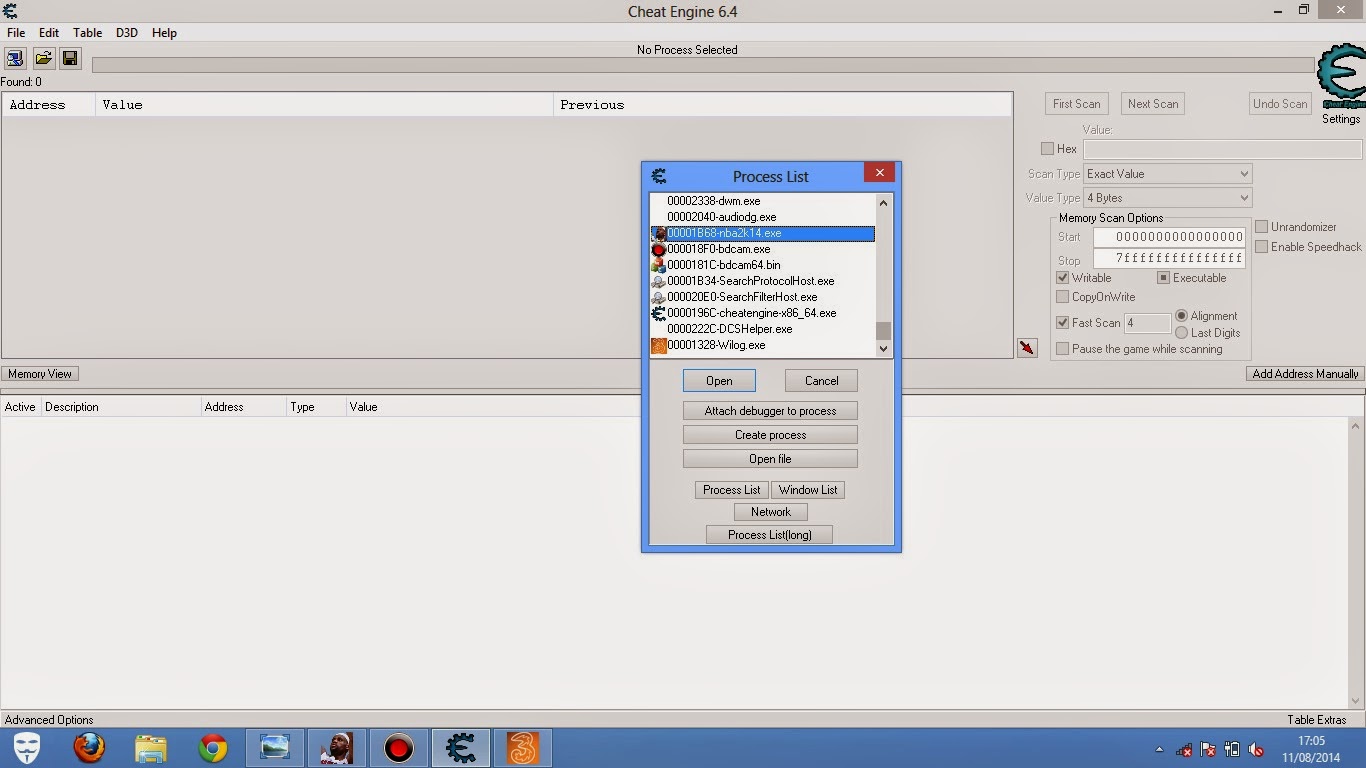This screenshot has height=768, width=1366.
Task: Select the Cheat Engine icon on the taskbar
Action: [x=461, y=747]
